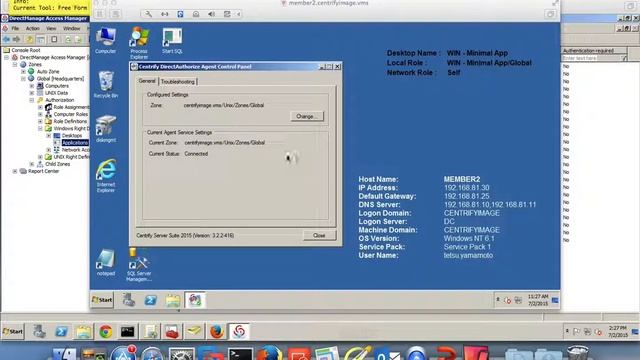Click the blue sync icon in VM toolbar
The width and height of the screenshot is (640, 360).
(180, 14)
